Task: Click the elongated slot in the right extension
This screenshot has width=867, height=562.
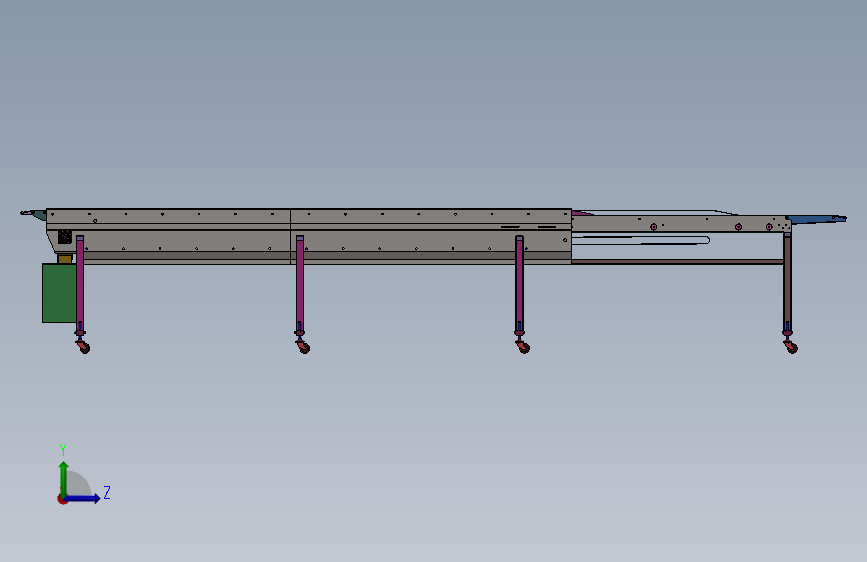Action: pyautogui.click(x=641, y=240)
